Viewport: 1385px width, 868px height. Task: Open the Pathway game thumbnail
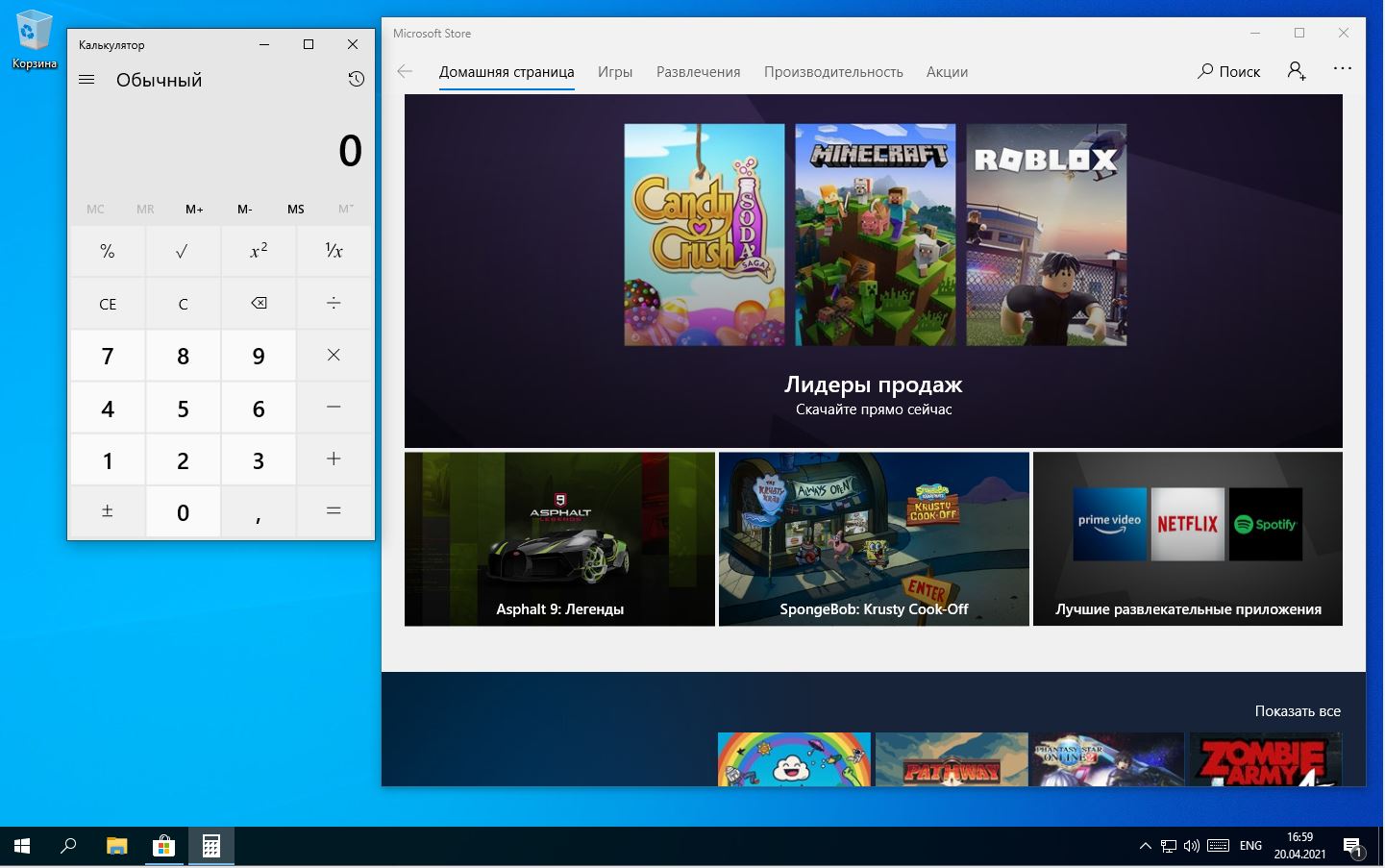coord(952,759)
